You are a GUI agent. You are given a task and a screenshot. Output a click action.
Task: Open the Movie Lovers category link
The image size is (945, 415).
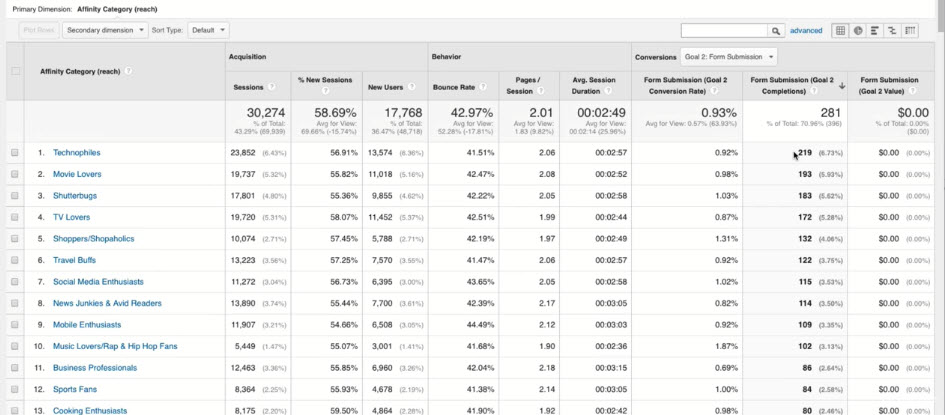click(77, 174)
